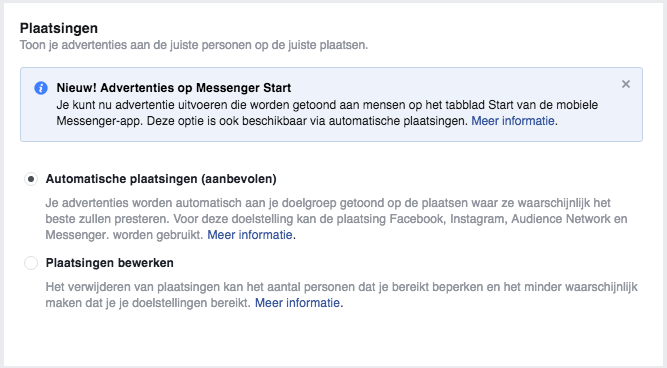Click the 'Toon je advertenties' subtitle text

coord(194,45)
